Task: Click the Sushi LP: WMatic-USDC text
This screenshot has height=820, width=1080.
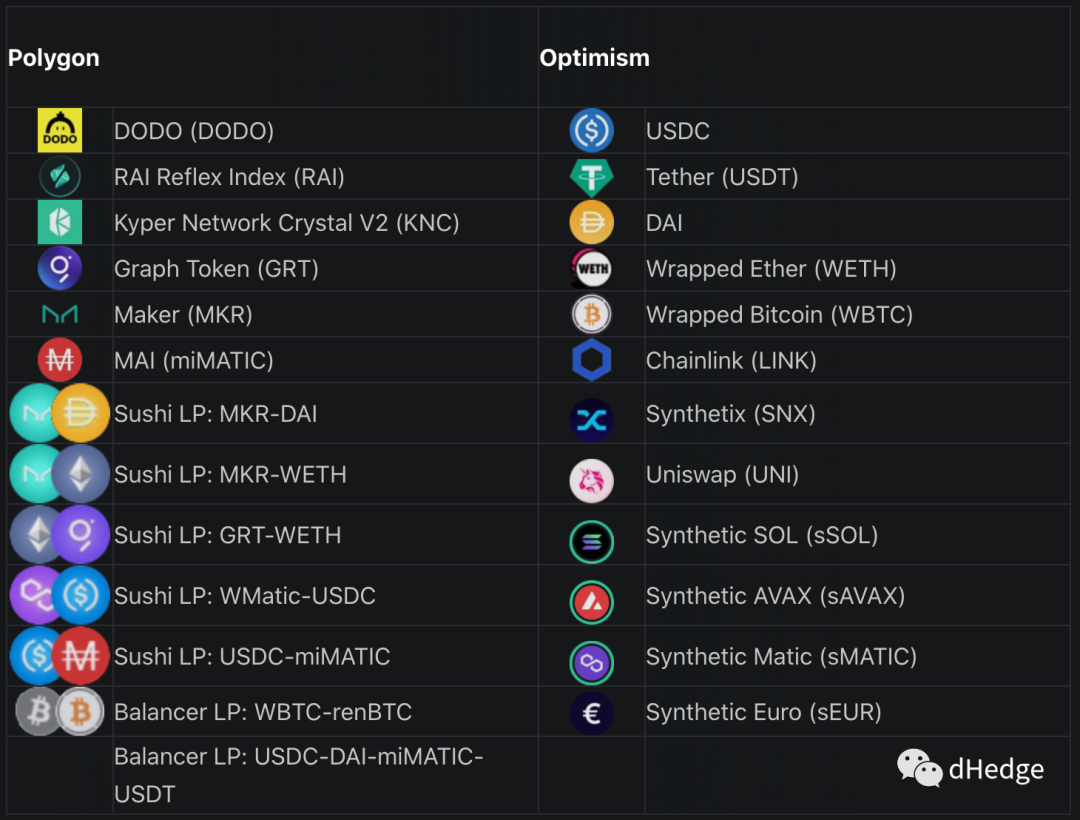Action: (245, 596)
